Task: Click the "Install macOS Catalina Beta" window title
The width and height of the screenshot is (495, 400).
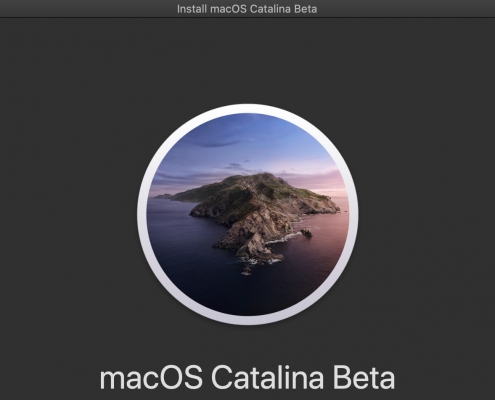Action: (247, 9)
